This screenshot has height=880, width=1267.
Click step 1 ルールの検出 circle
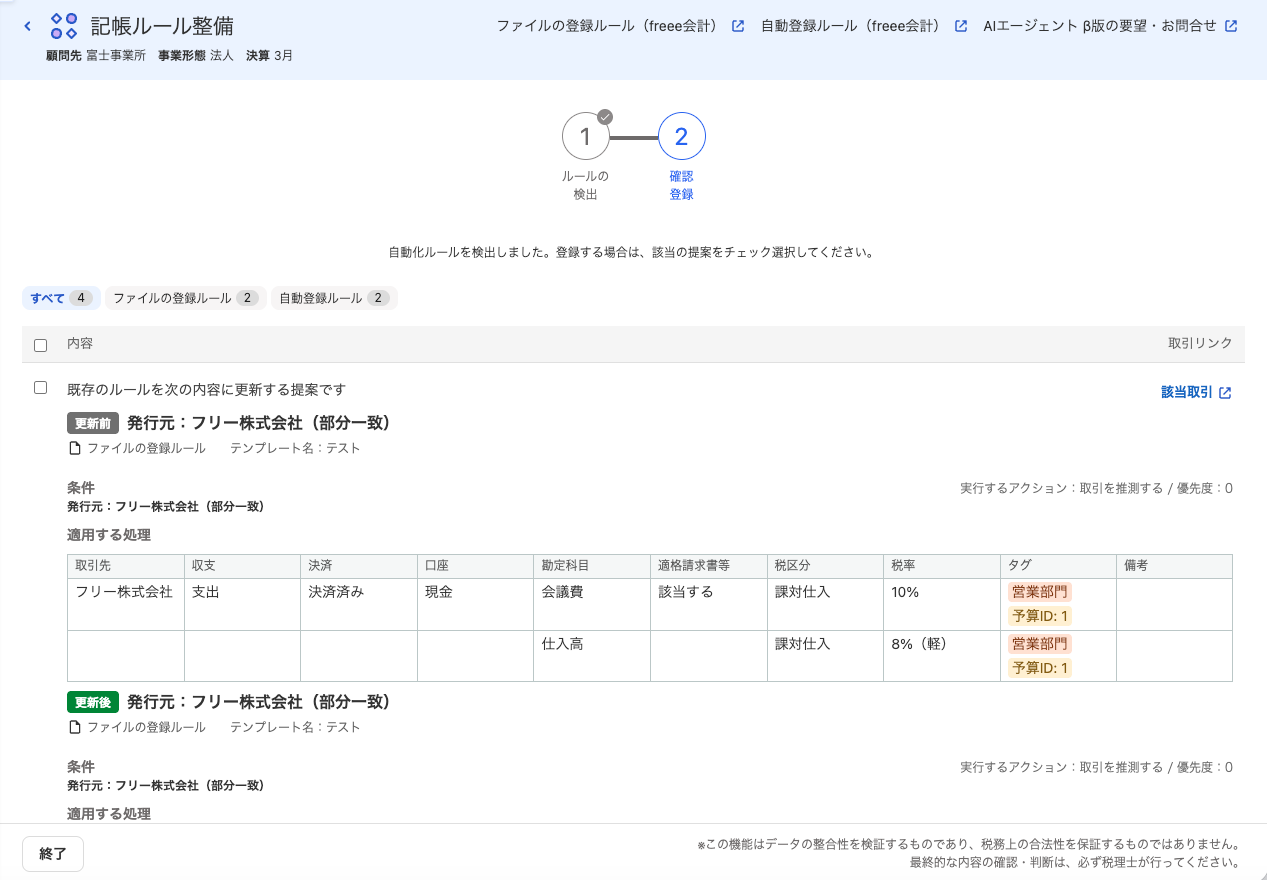point(586,136)
